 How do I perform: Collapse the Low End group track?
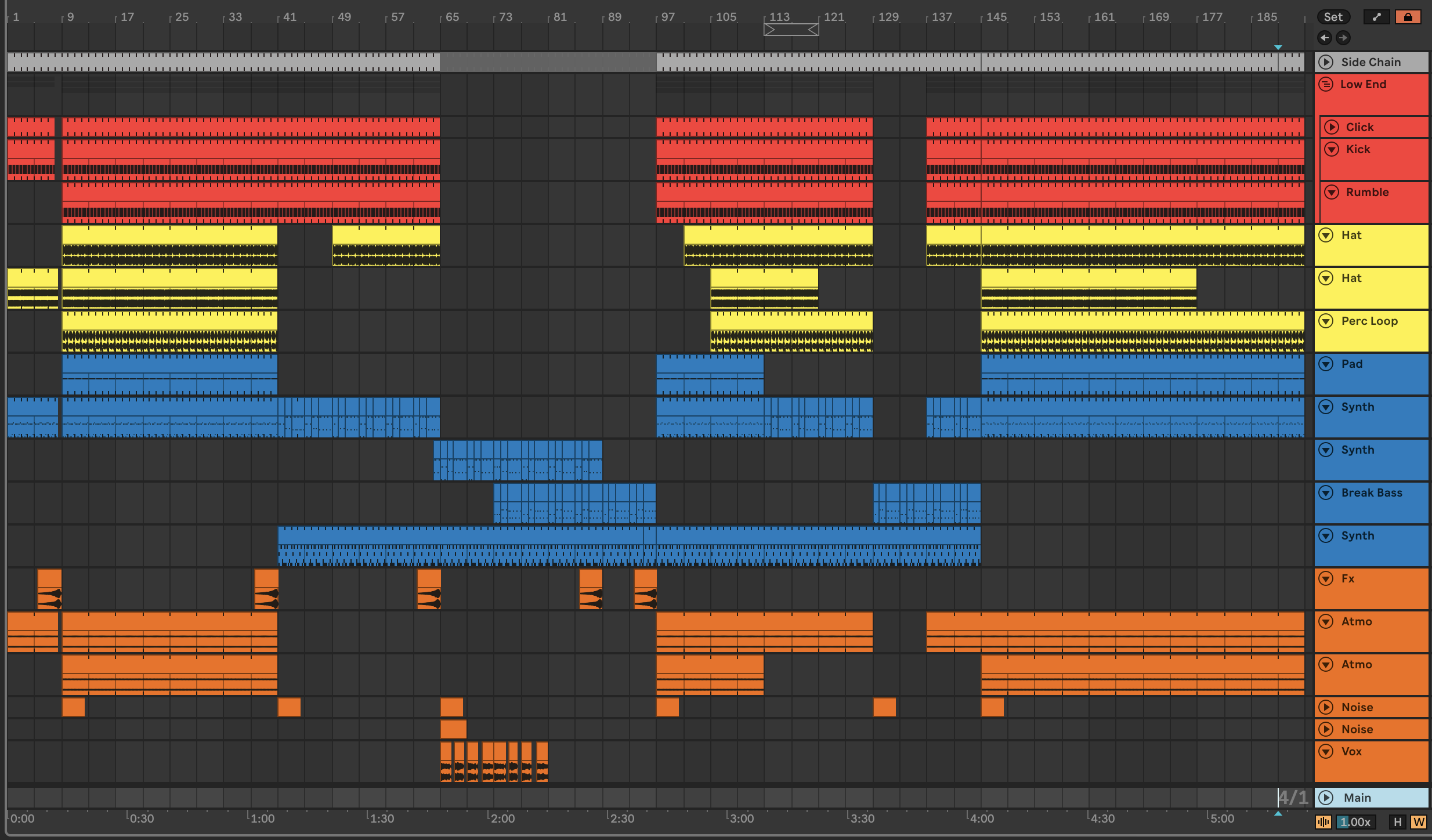(x=1326, y=85)
